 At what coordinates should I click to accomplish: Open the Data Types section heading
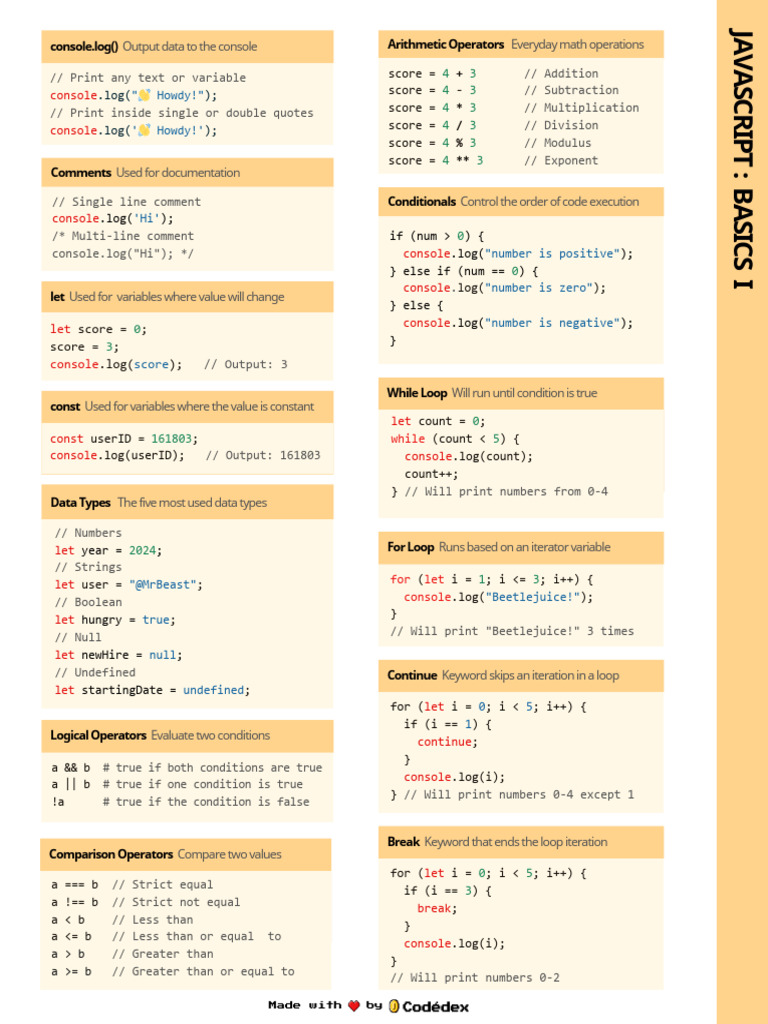(x=81, y=502)
